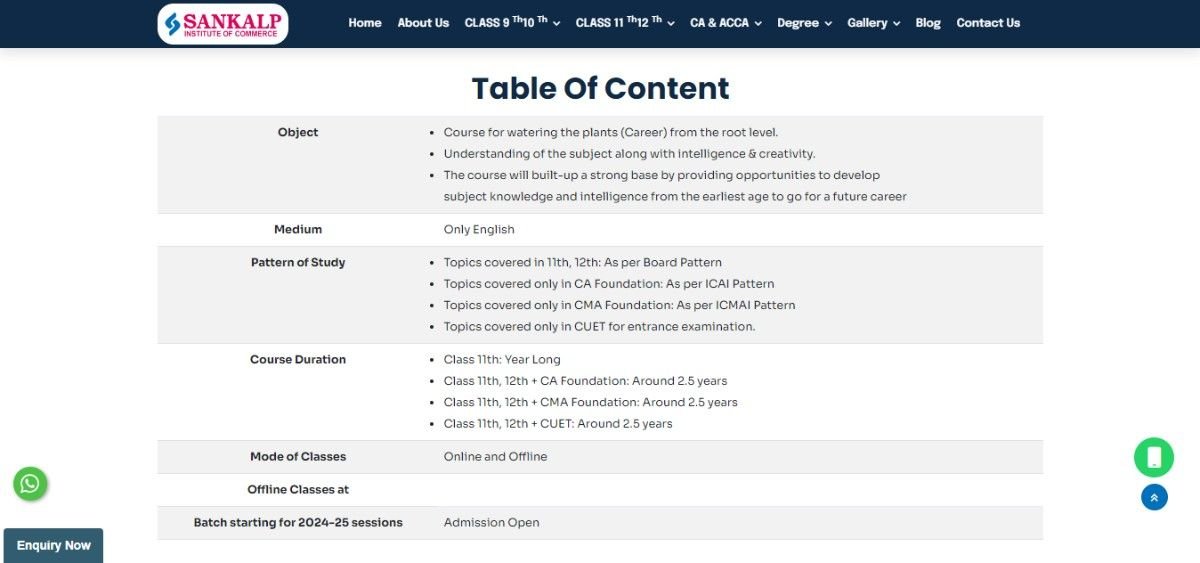This screenshot has width=1200, height=563.
Task: Open the Contact Us page
Action: pyautogui.click(x=988, y=23)
